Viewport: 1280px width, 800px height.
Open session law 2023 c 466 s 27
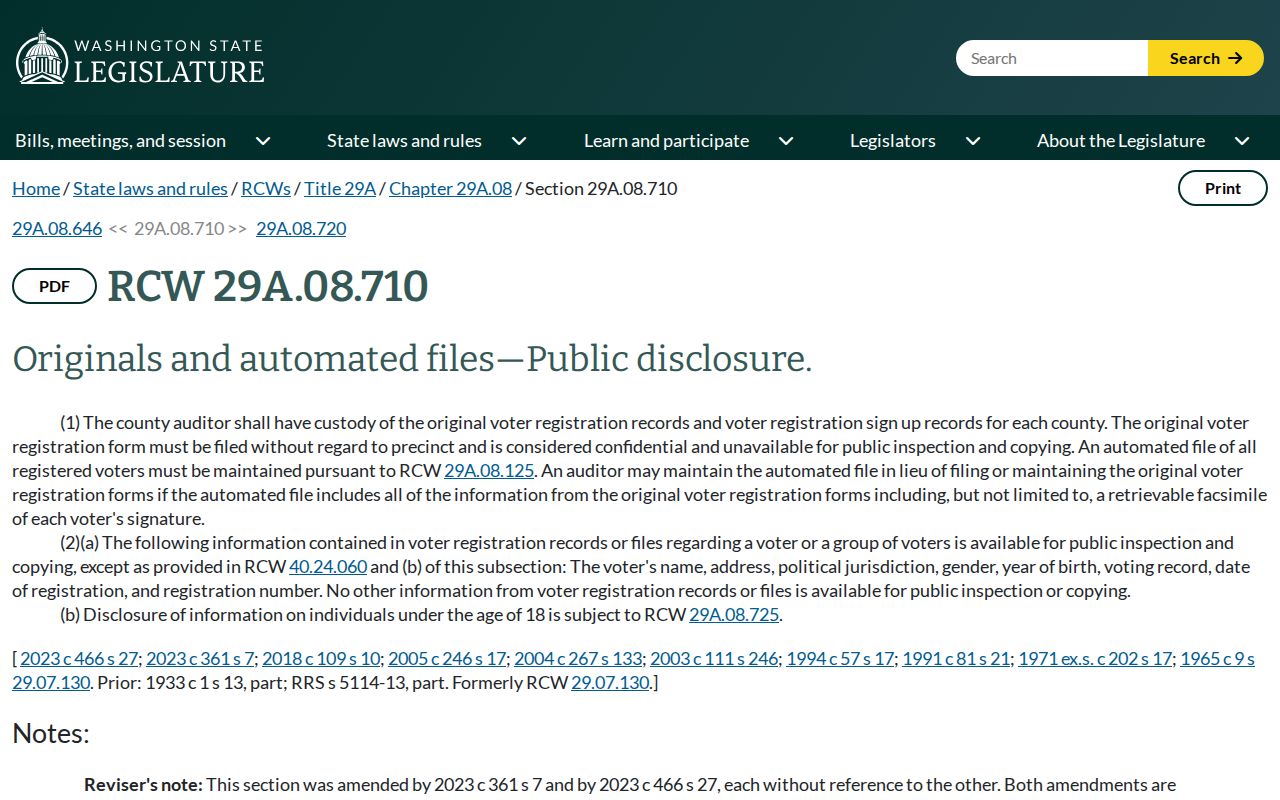(79, 658)
